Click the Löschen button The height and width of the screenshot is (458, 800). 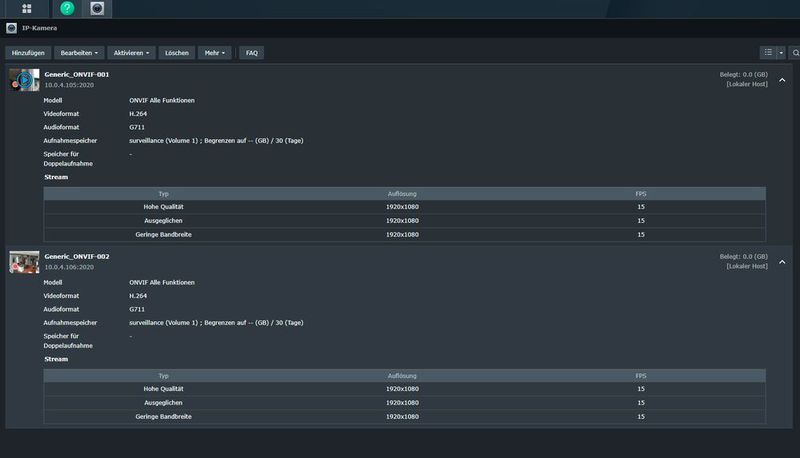[x=177, y=52]
